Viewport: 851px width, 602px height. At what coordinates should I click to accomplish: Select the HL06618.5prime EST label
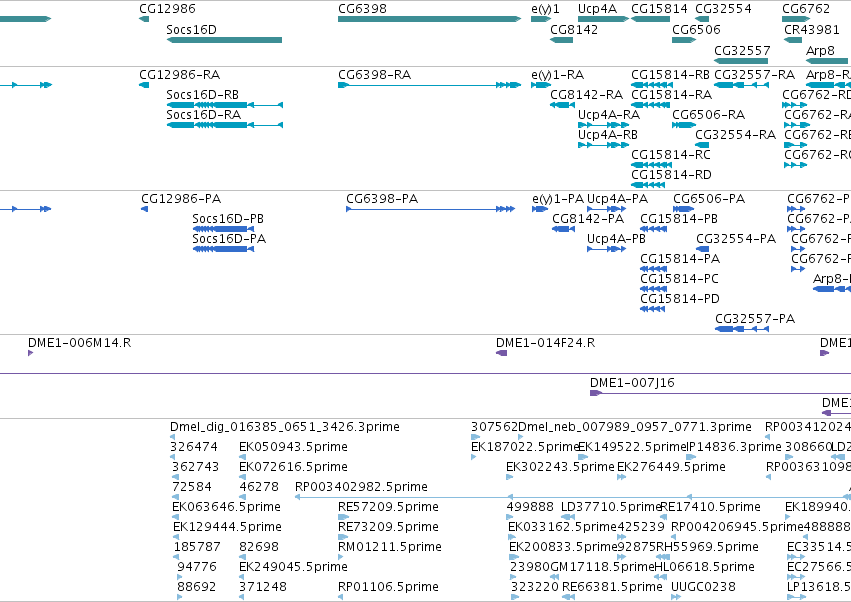coord(704,567)
